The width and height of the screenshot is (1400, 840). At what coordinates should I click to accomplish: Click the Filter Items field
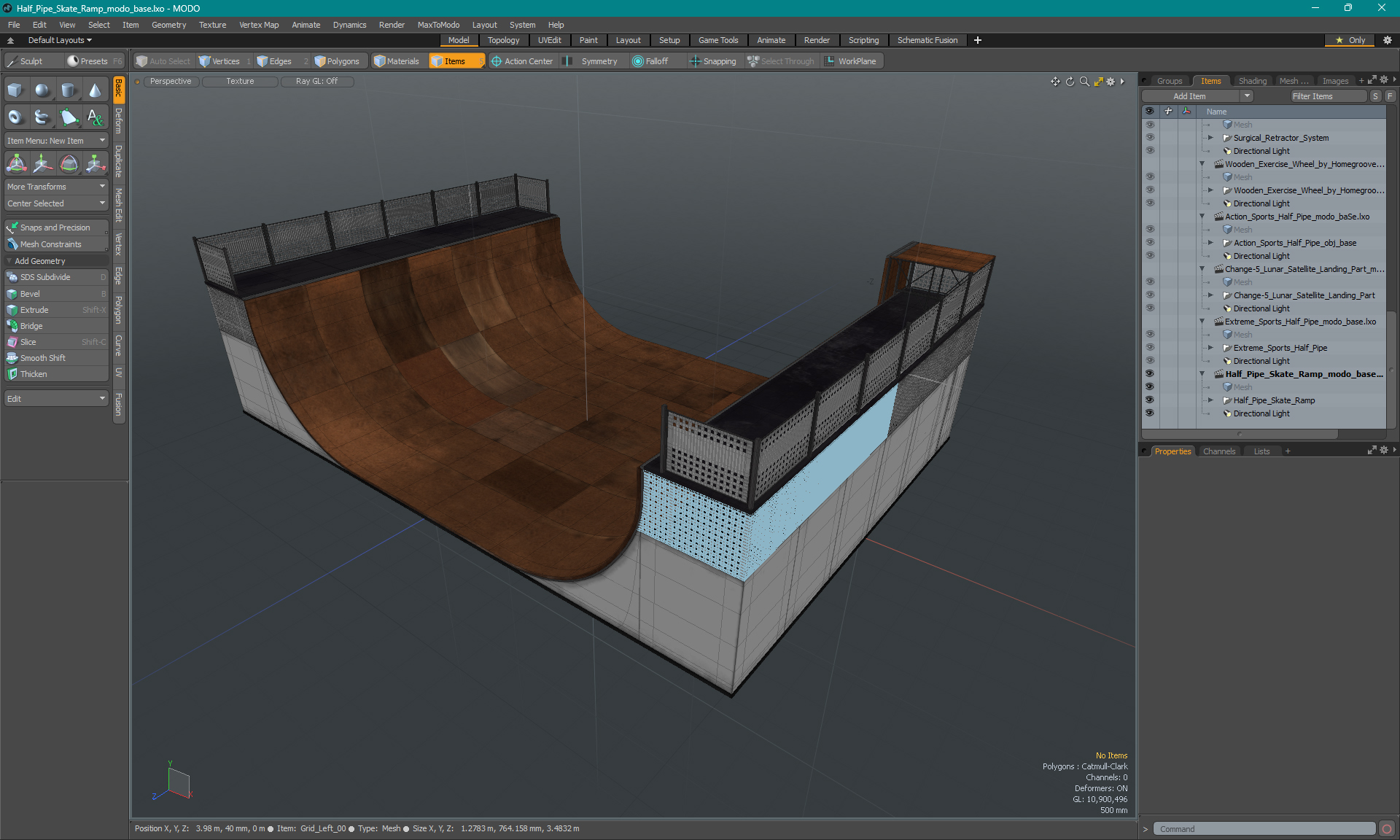coord(1327,96)
